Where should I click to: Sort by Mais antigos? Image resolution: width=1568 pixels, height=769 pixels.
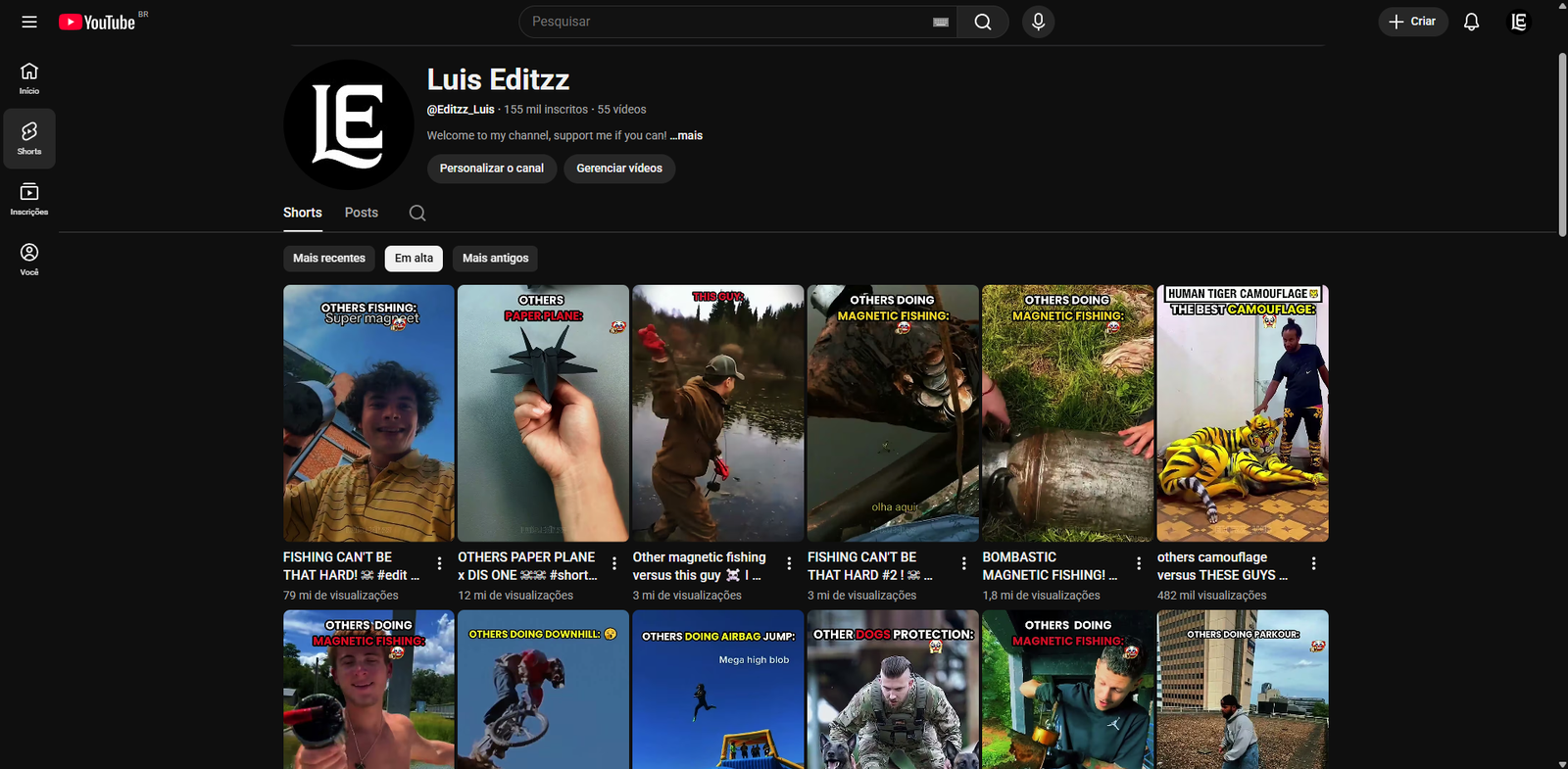coord(495,259)
